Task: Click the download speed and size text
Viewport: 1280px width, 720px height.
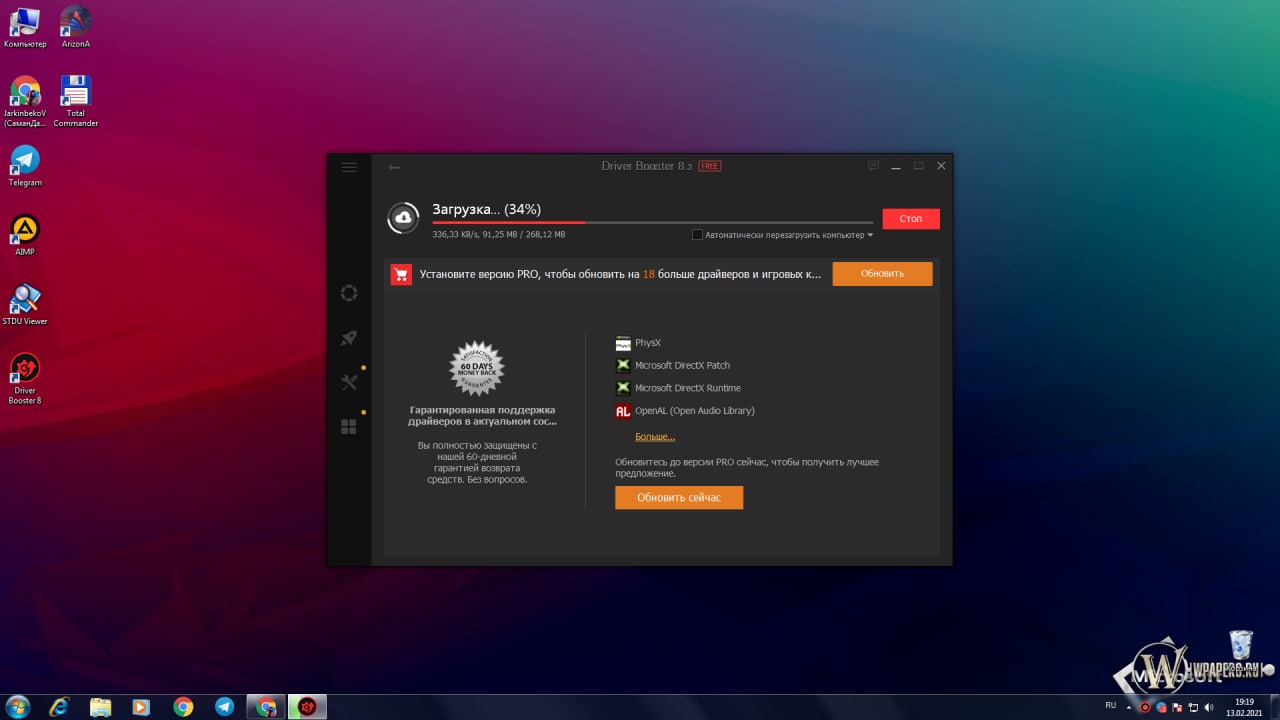Action: pos(499,235)
